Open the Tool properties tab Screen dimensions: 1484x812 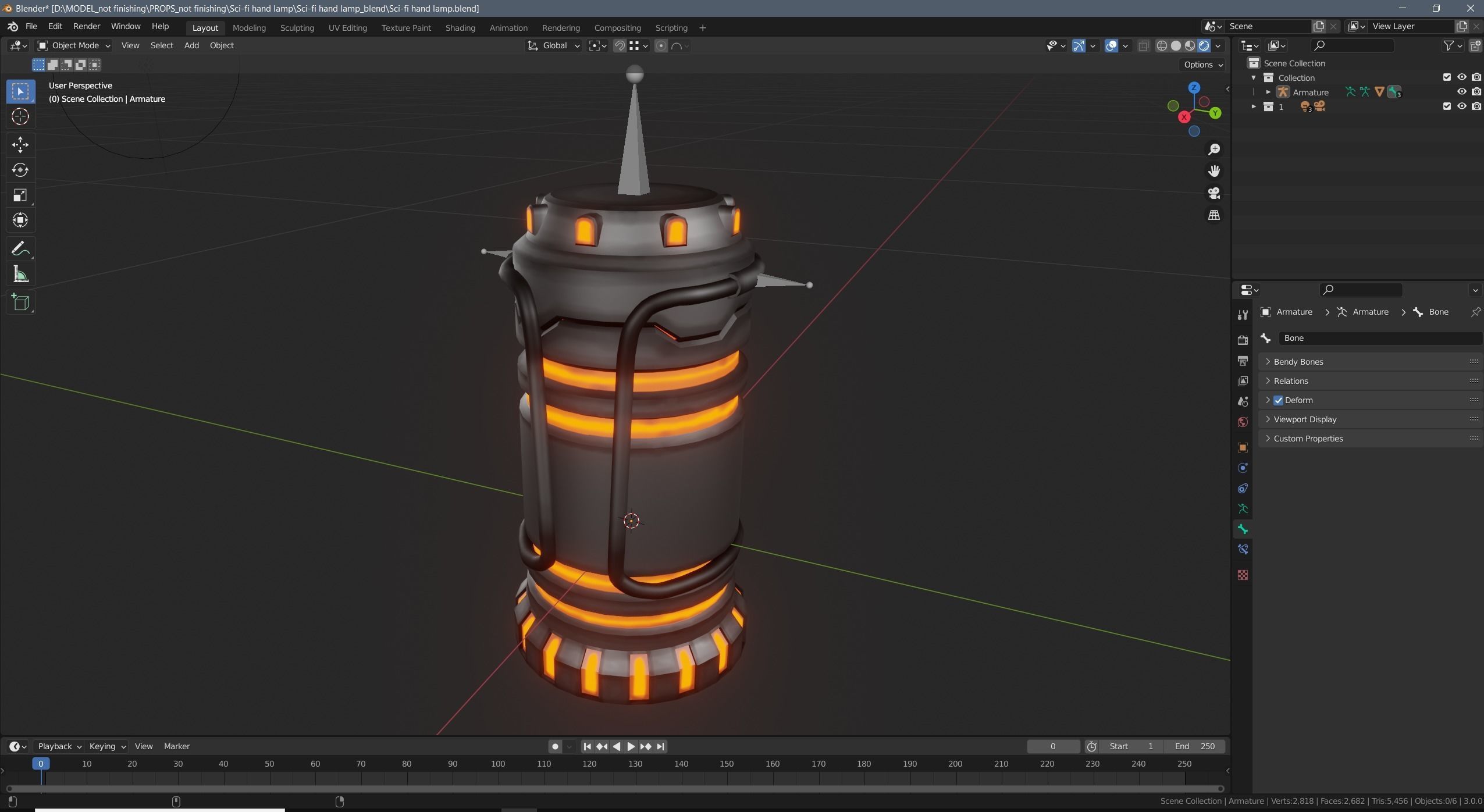(1243, 315)
